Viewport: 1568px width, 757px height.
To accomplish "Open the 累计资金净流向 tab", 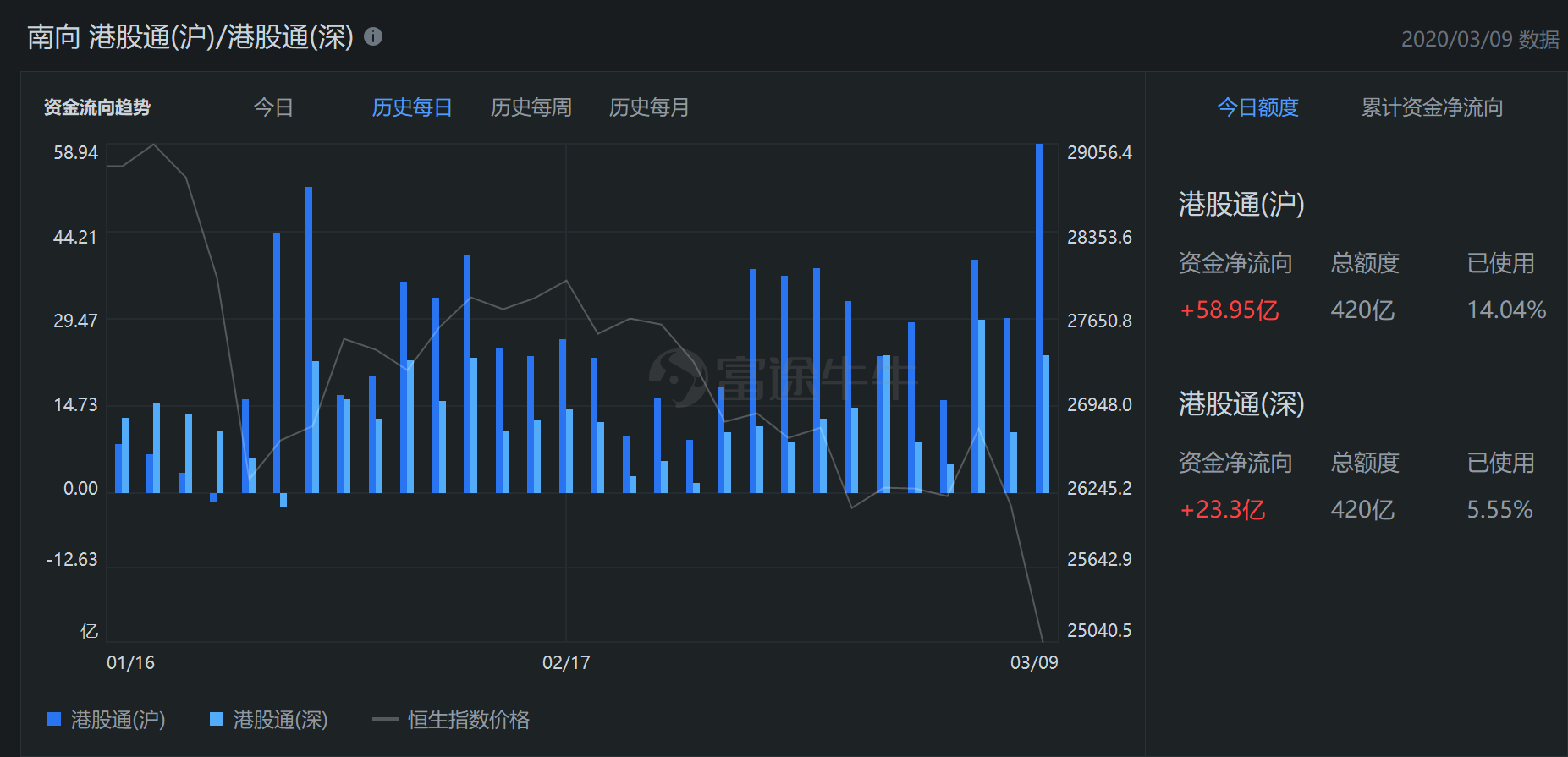I will pos(1432,107).
